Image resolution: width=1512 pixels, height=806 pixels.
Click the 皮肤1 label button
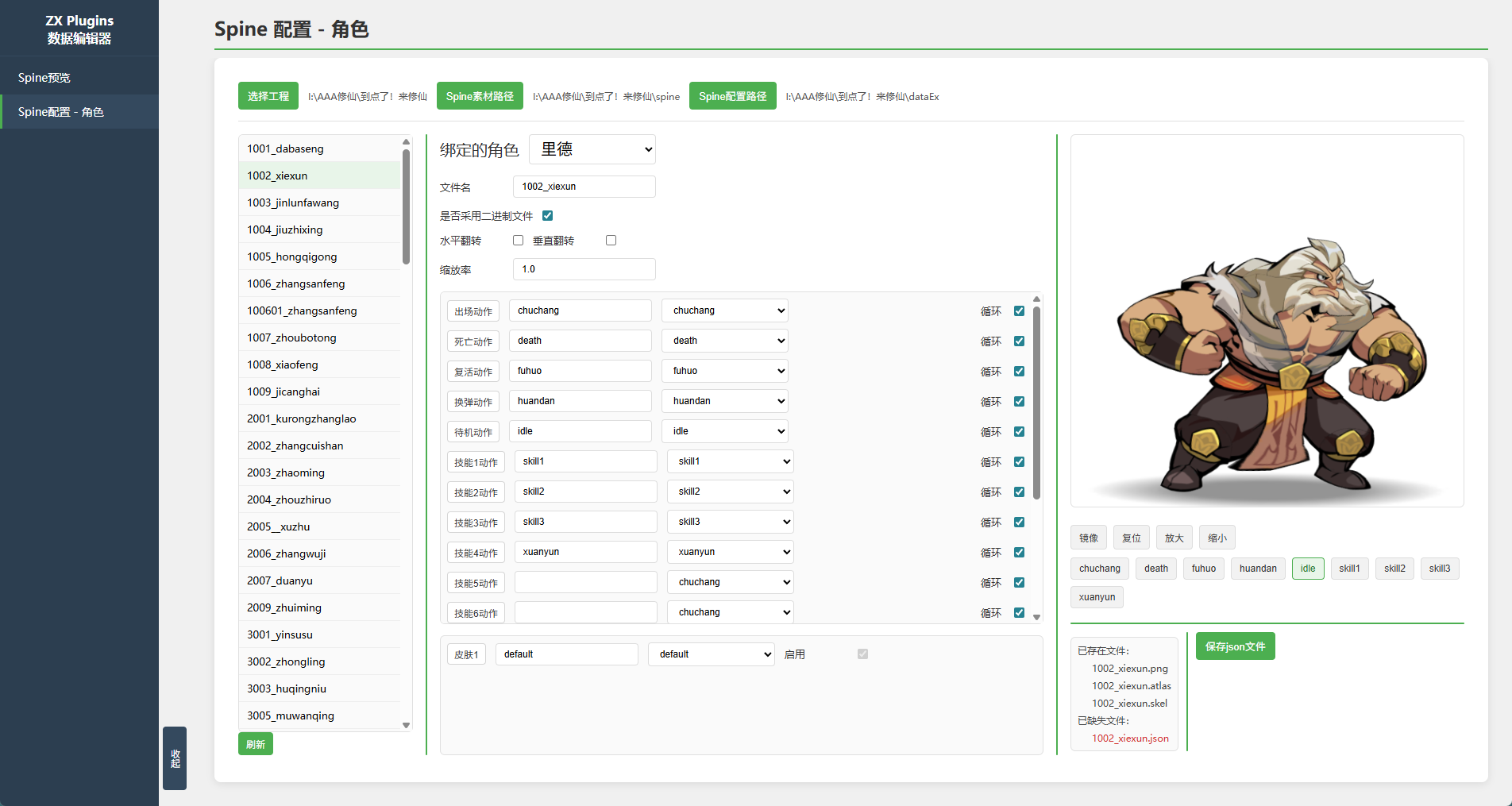pos(466,654)
